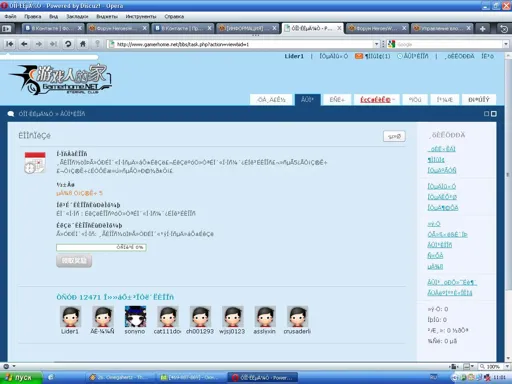
Task: Click the wand icon beside the home button
Action: click(97, 44)
